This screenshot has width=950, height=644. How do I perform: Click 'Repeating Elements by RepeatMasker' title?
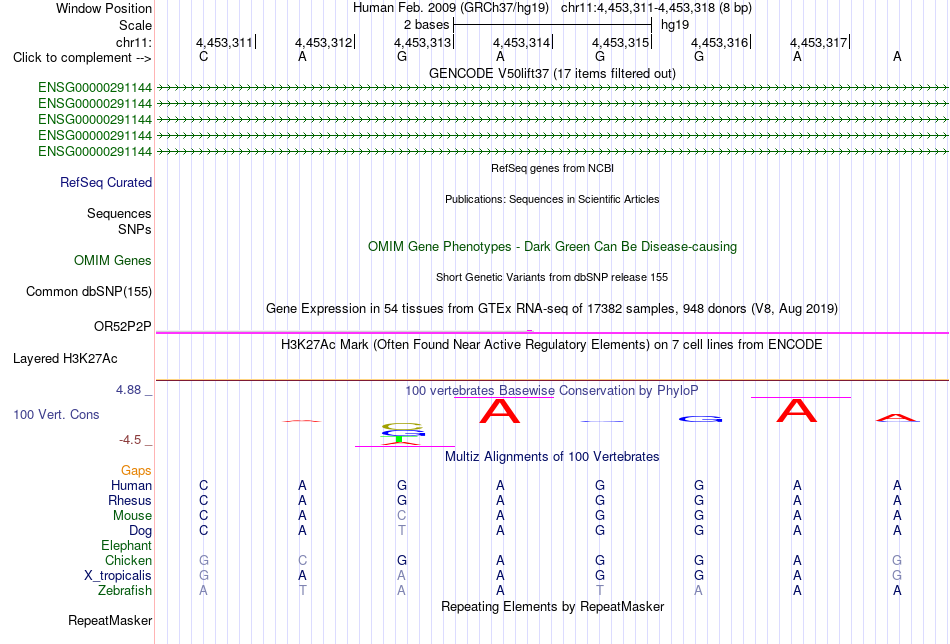pyautogui.click(x=552, y=606)
